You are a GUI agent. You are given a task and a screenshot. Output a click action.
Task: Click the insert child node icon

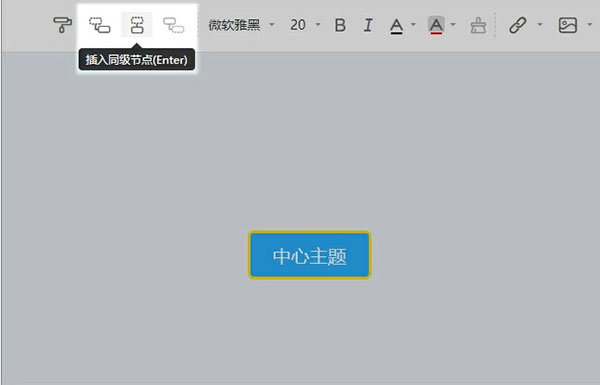point(100,25)
